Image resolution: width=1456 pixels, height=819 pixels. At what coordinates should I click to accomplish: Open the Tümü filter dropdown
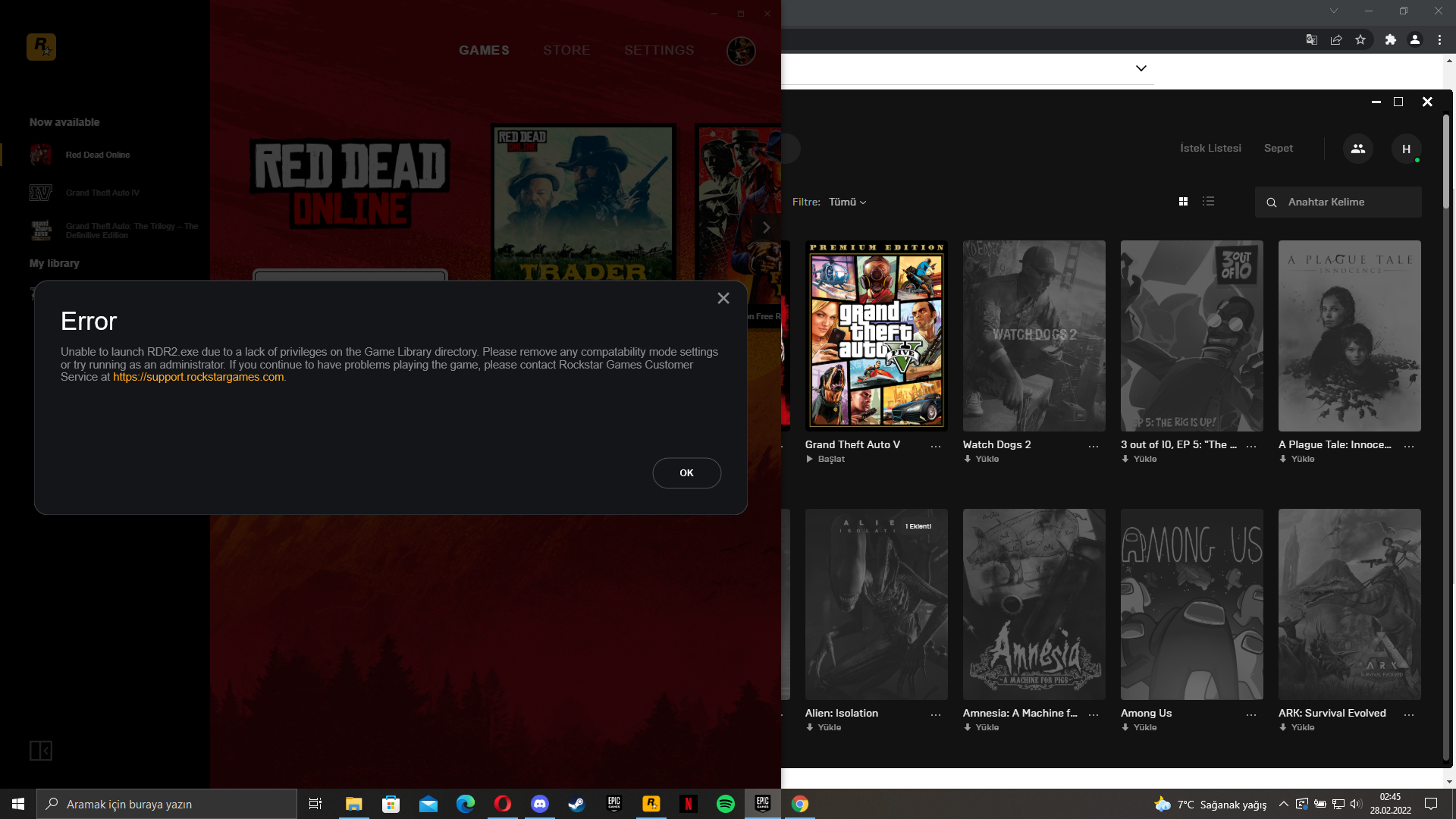[847, 202]
